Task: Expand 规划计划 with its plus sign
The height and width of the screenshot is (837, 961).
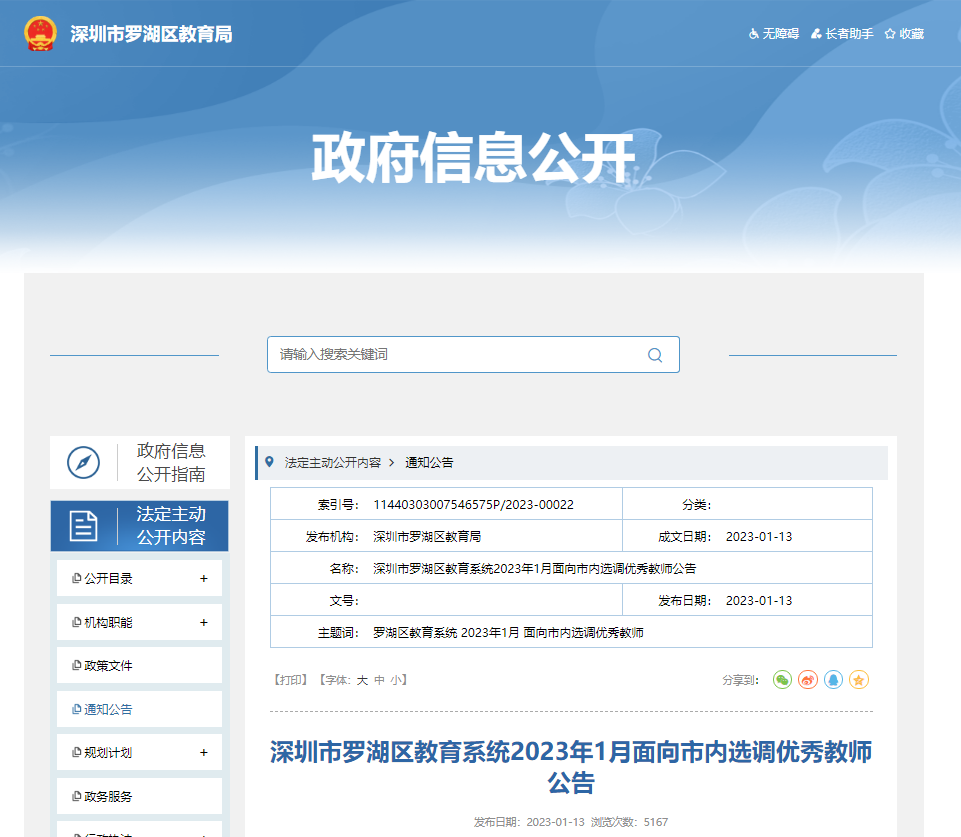Action: (x=203, y=752)
